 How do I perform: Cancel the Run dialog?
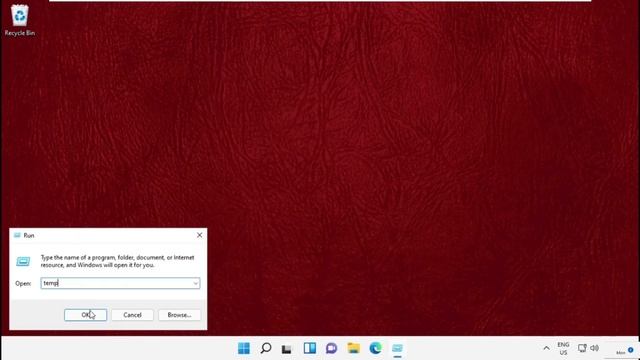[x=132, y=315]
